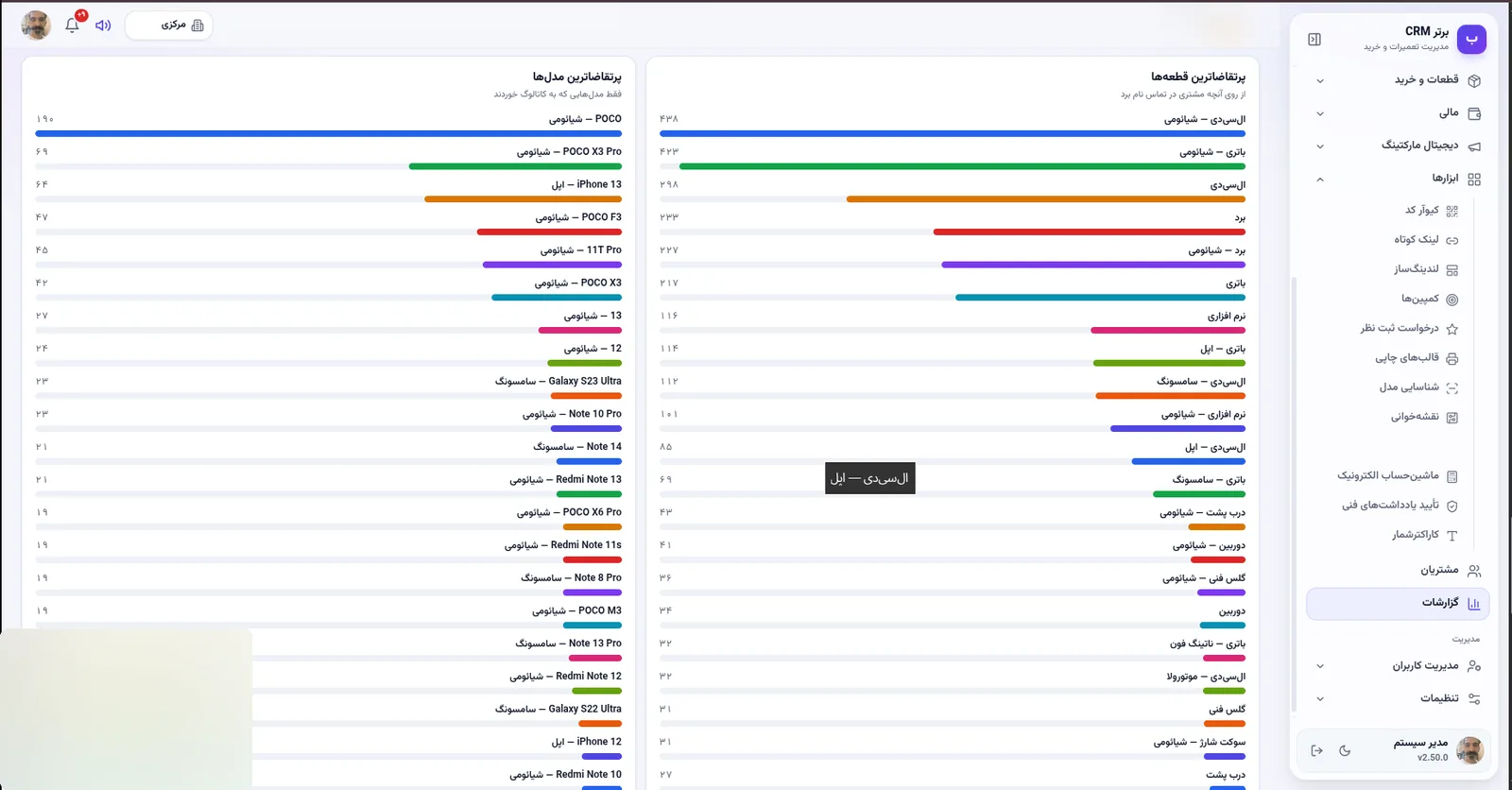1512x790 pixels.
Task: Select the باتری — سامسونگ row
Action: point(953,485)
